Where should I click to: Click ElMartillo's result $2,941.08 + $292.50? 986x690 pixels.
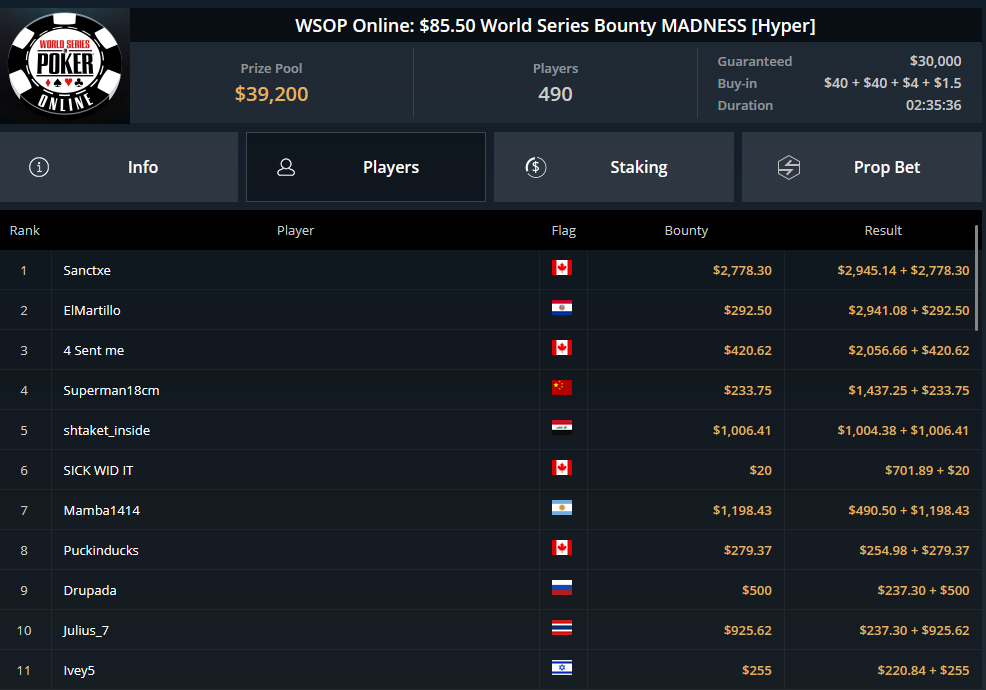(x=909, y=311)
